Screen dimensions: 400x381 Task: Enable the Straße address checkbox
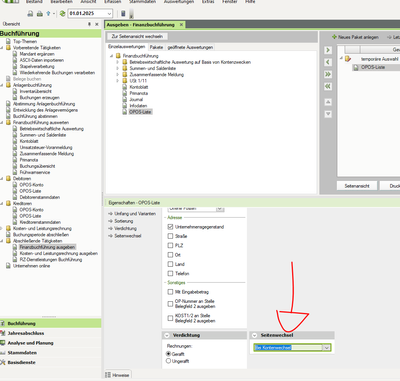(170, 236)
